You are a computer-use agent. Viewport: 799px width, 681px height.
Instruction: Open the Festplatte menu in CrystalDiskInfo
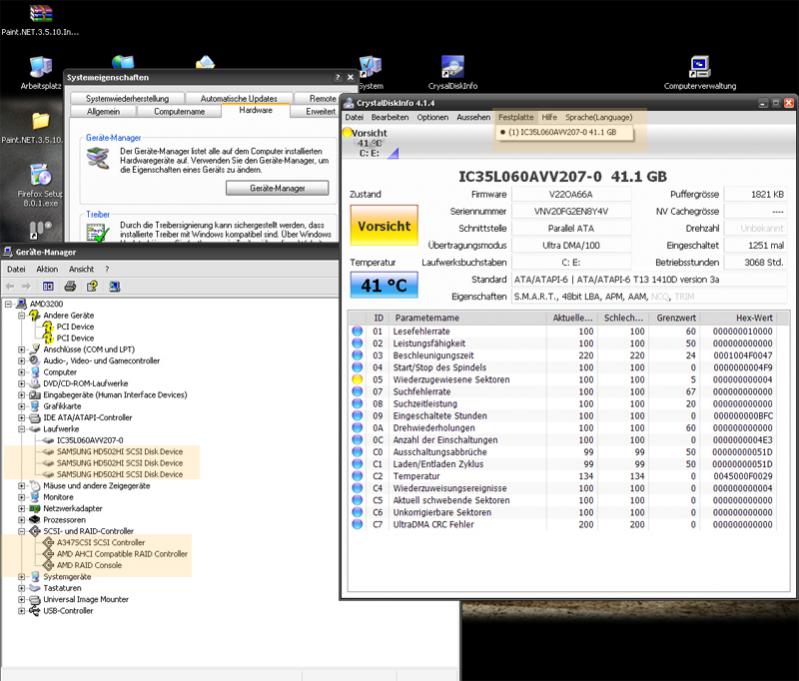(x=516, y=117)
